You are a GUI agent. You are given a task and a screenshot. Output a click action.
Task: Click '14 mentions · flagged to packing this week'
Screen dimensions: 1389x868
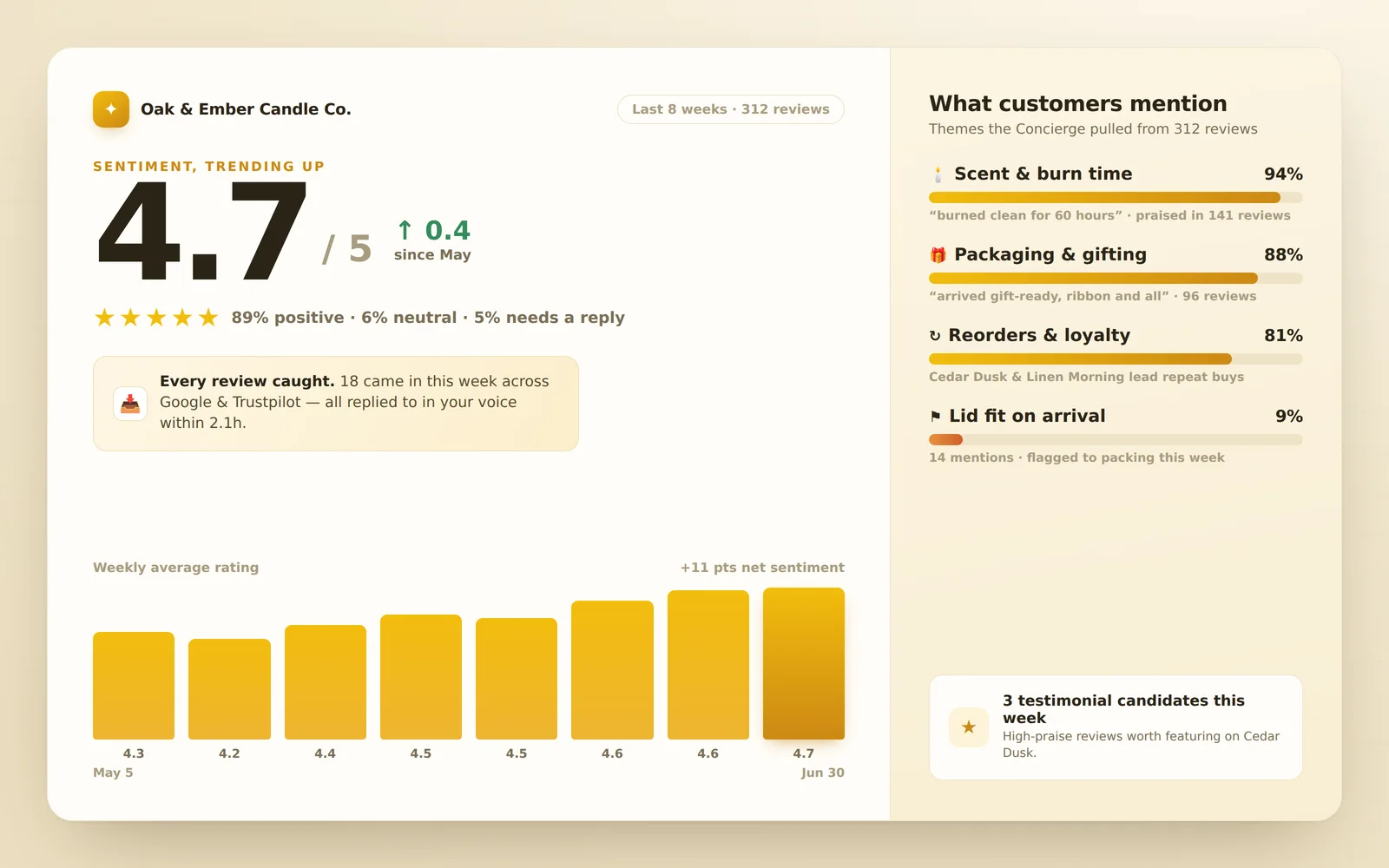(x=1076, y=457)
